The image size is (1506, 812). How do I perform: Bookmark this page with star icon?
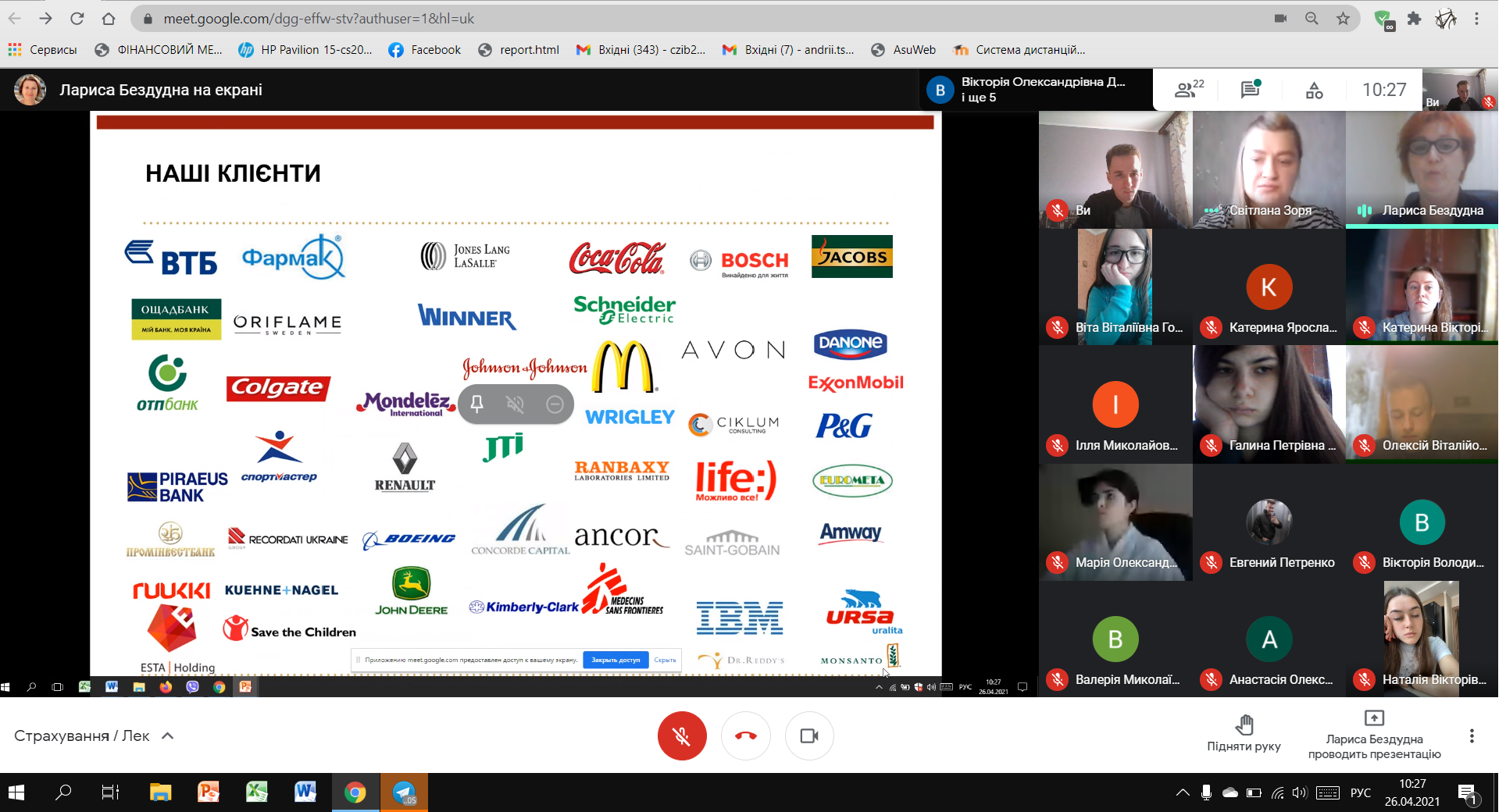coord(1343,18)
